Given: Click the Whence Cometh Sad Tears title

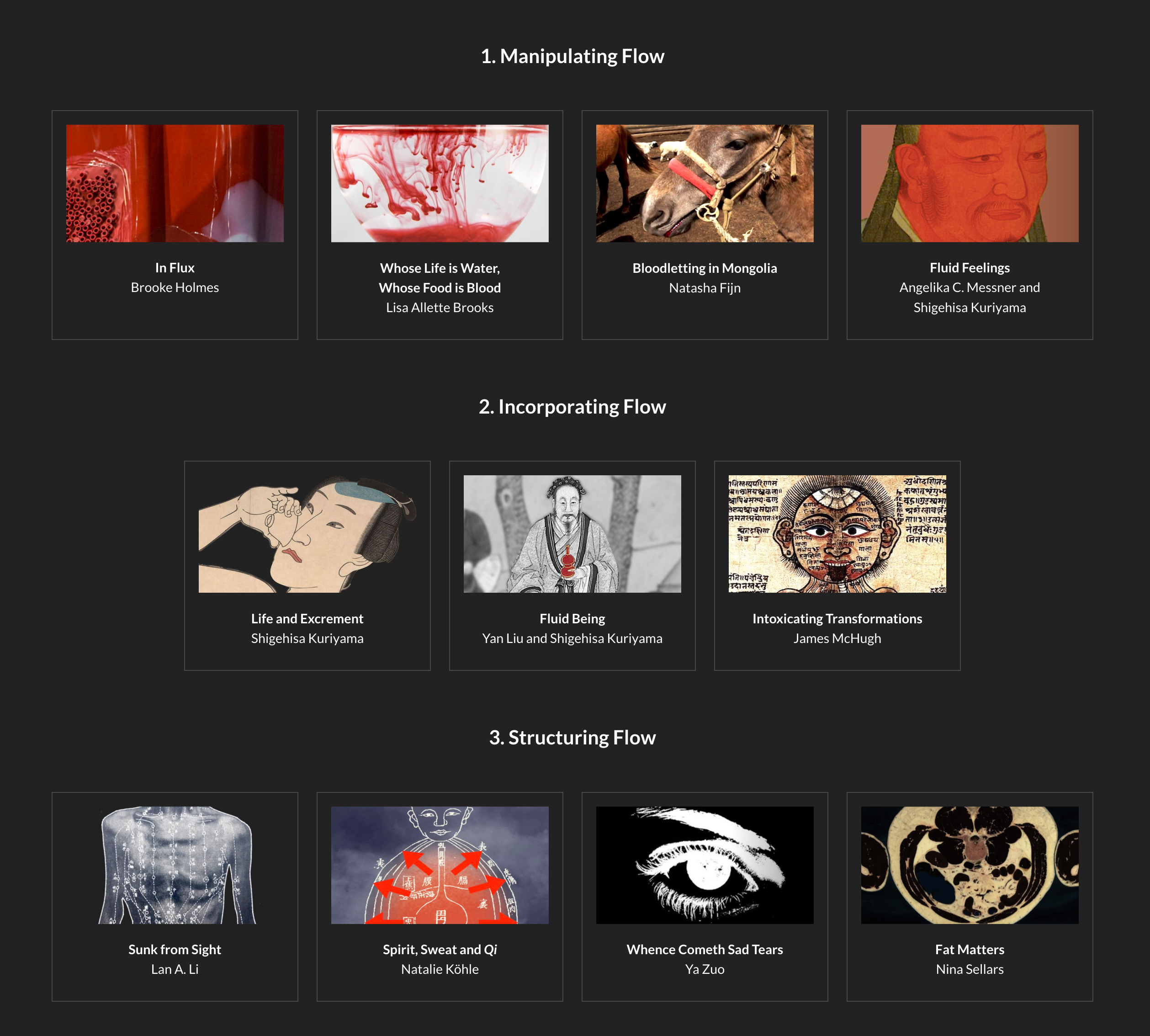Looking at the screenshot, I should point(705,950).
